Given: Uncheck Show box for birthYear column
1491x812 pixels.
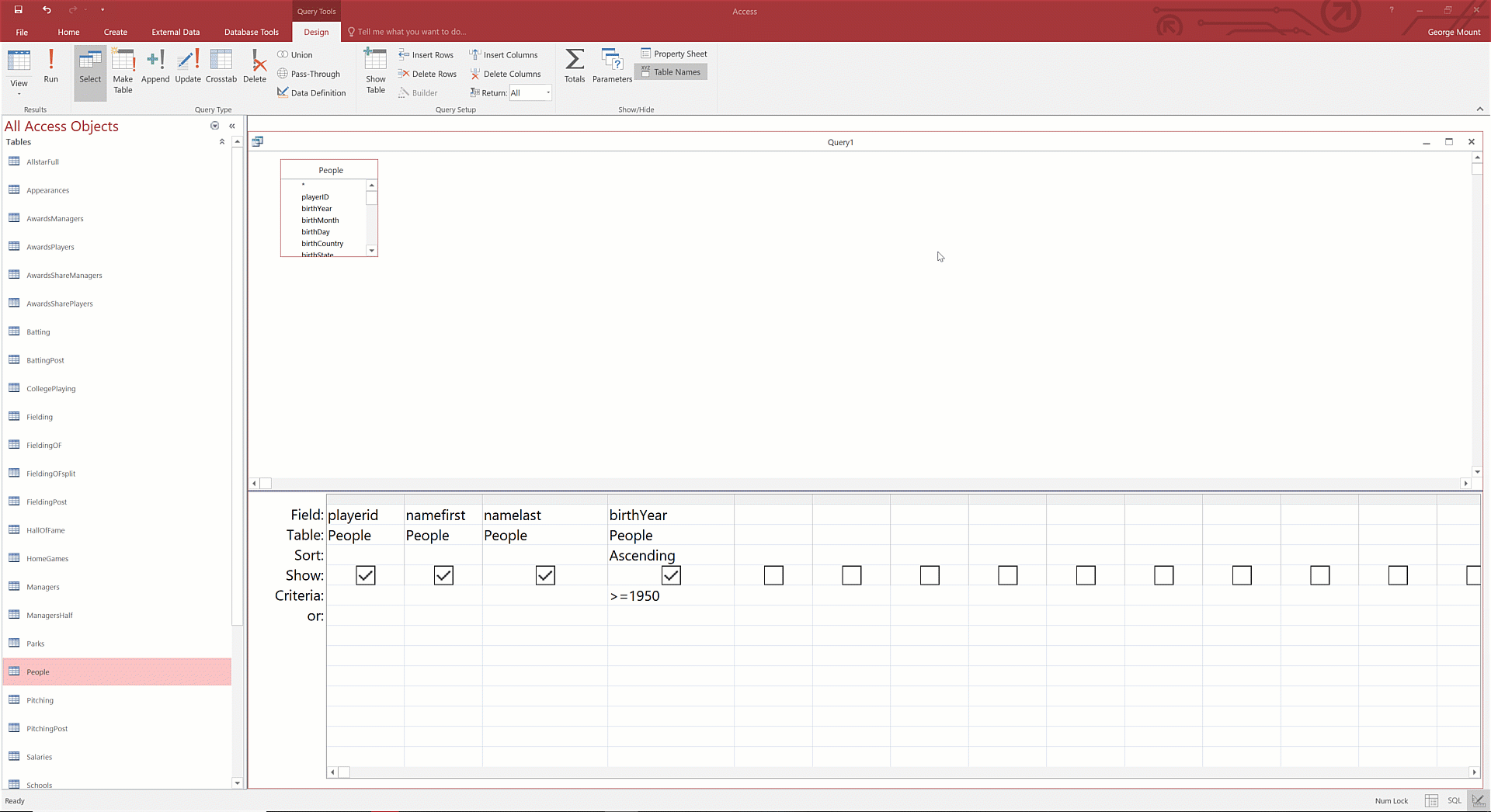Looking at the screenshot, I should coord(671,575).
